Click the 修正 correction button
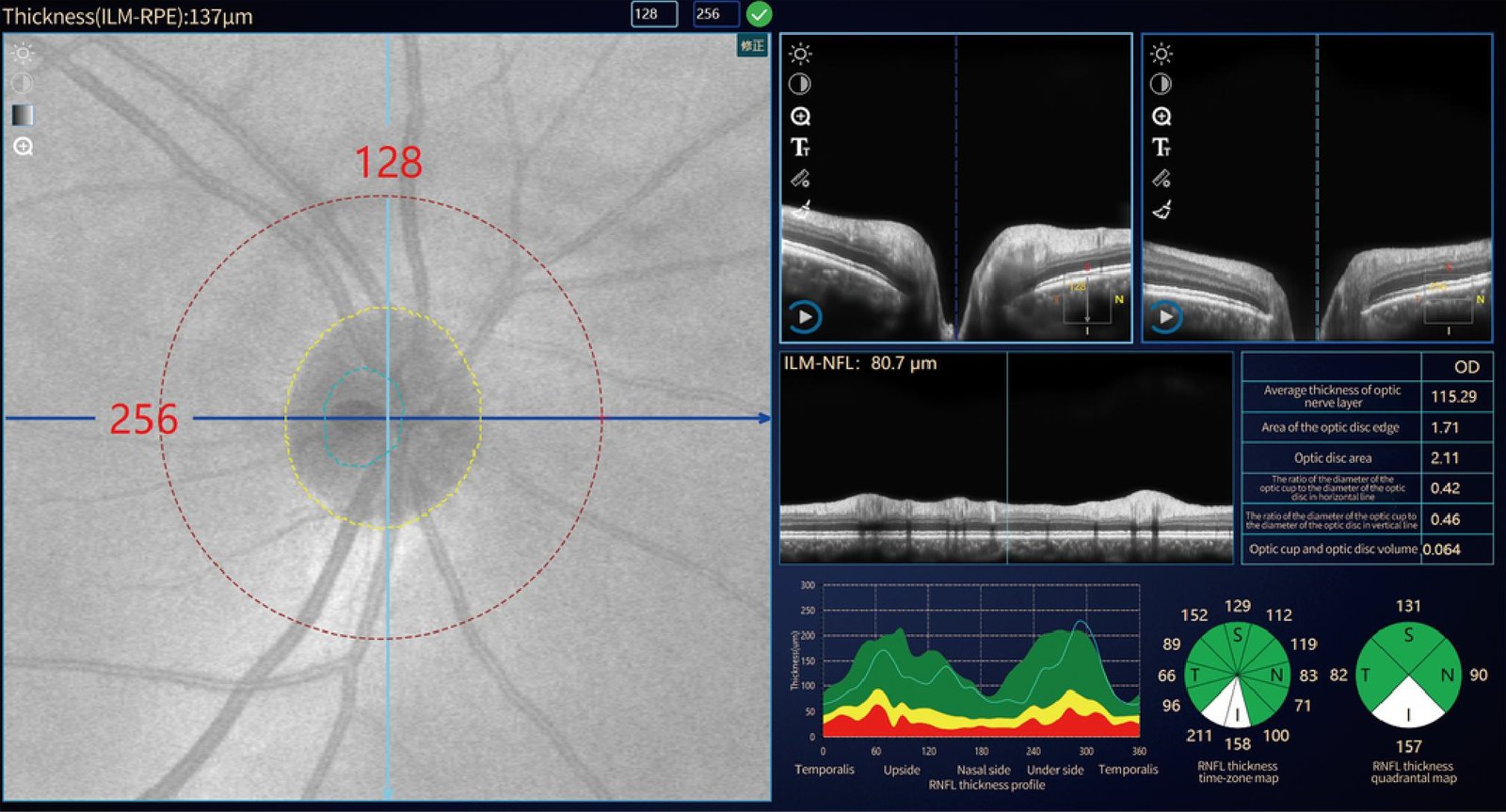This screenshot has height=812, width=1506. (x=752, y=46)
